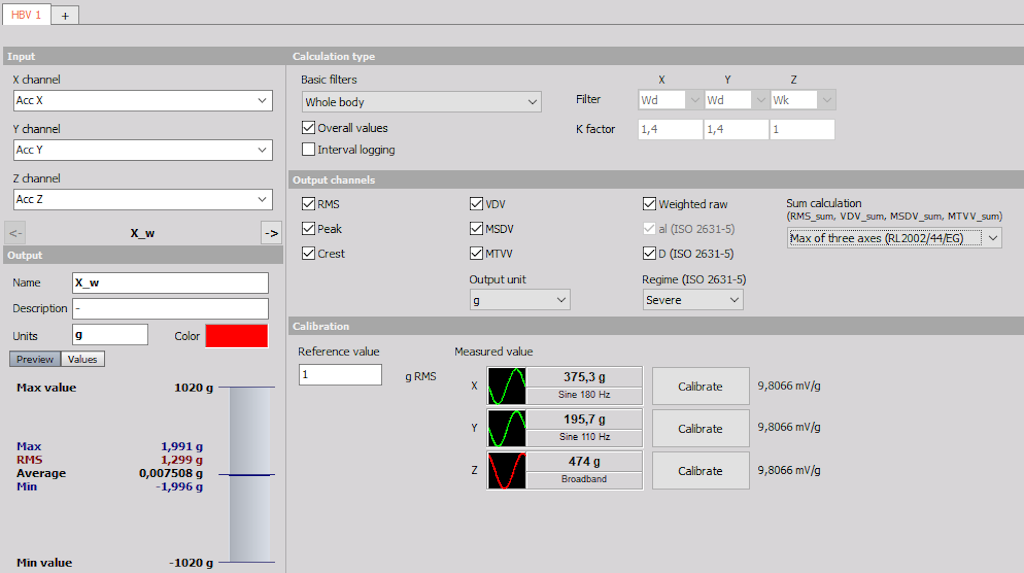Open the Z channel dropdown

click(x=143, y=199)
